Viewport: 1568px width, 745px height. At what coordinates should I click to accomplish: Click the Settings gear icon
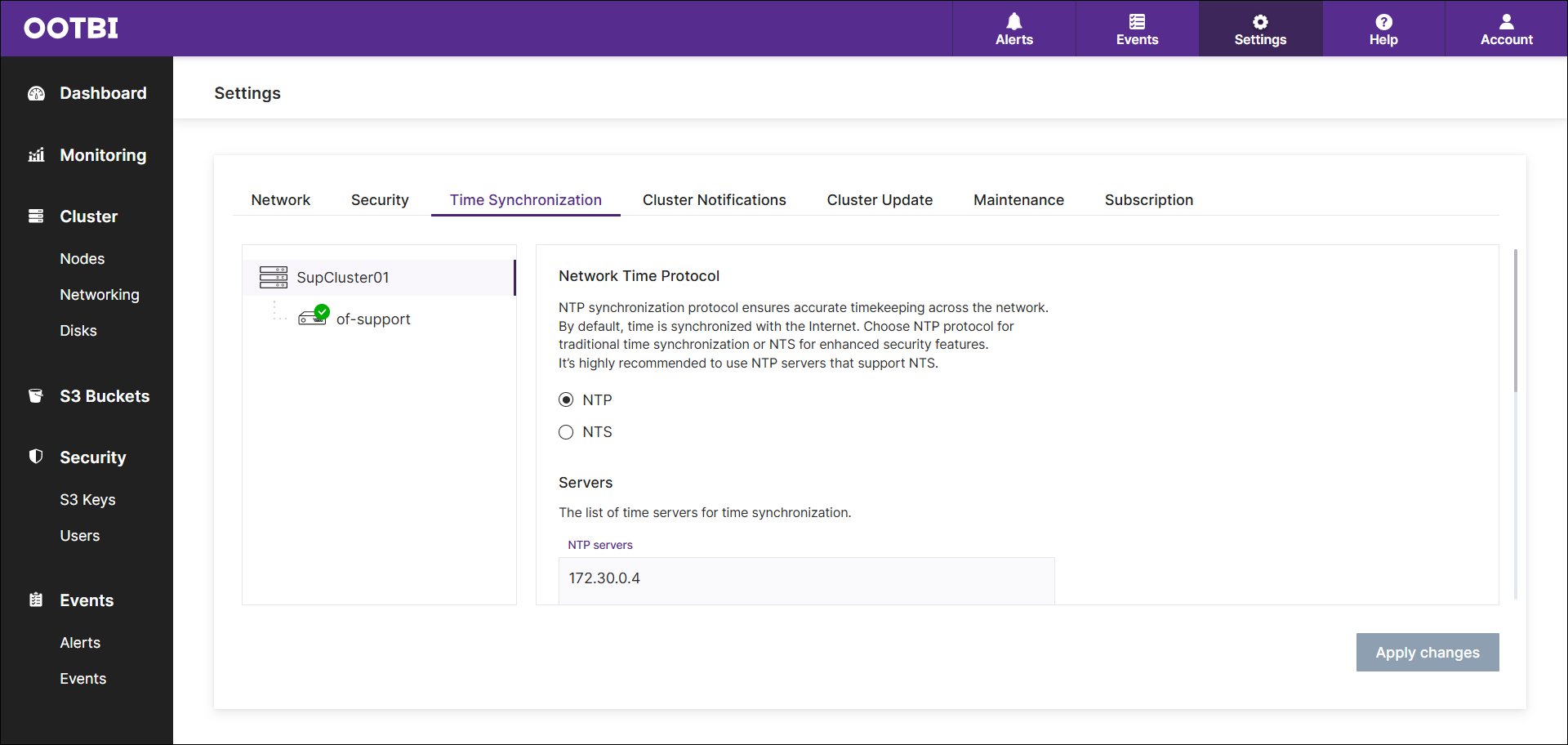1260,21
